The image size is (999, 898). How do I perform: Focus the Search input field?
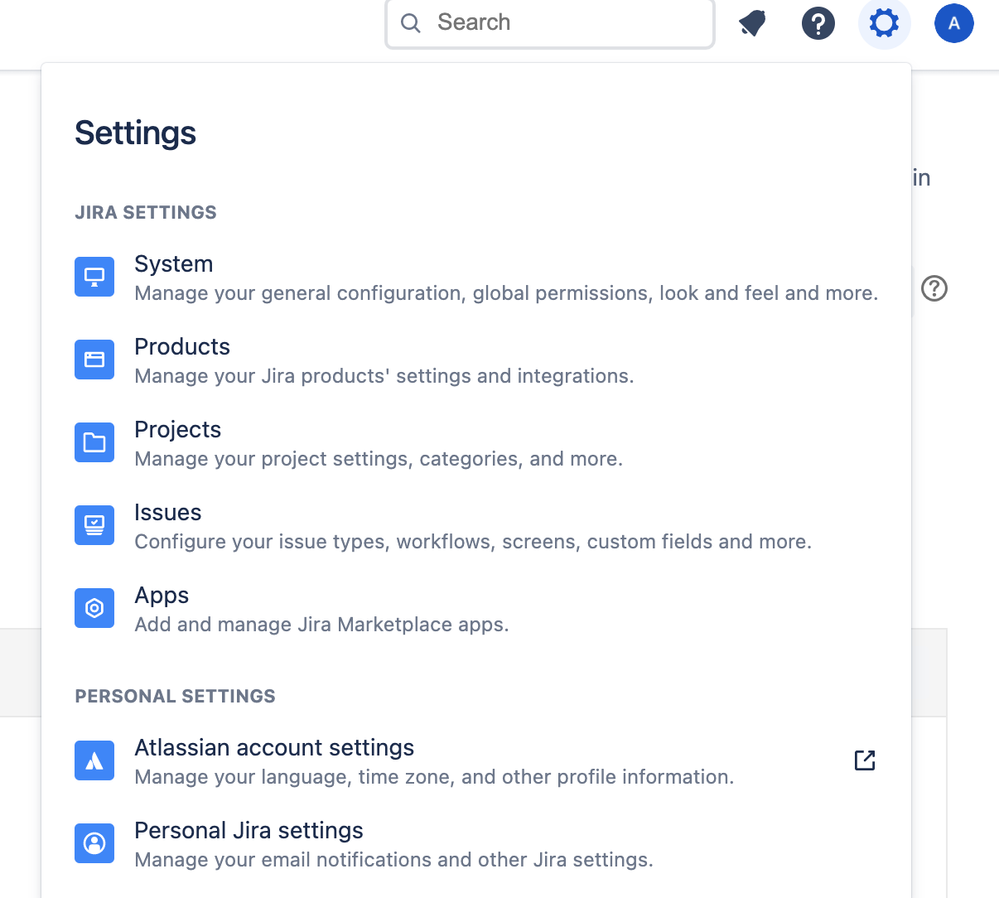tap(550, 23)
